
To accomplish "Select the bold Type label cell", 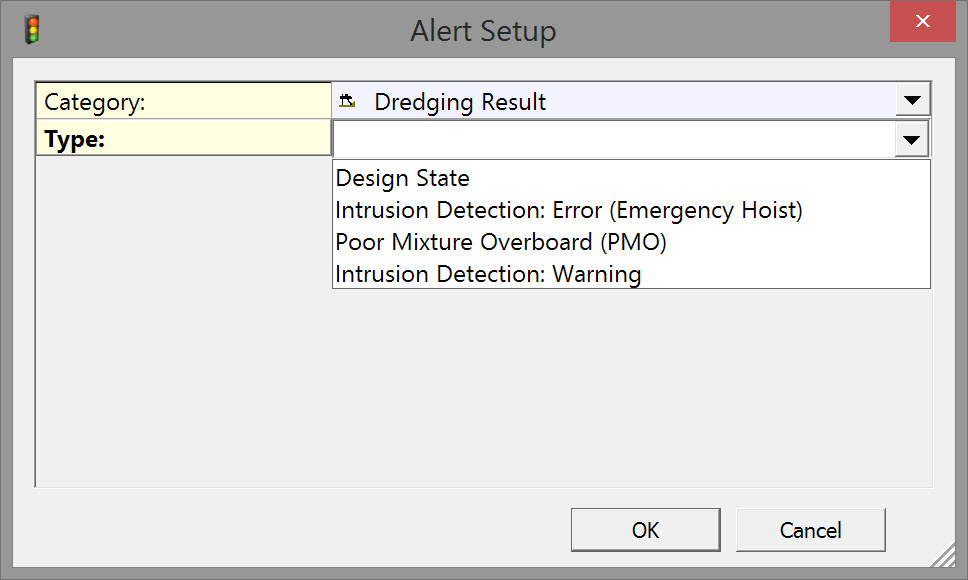I will pos(183,140).
